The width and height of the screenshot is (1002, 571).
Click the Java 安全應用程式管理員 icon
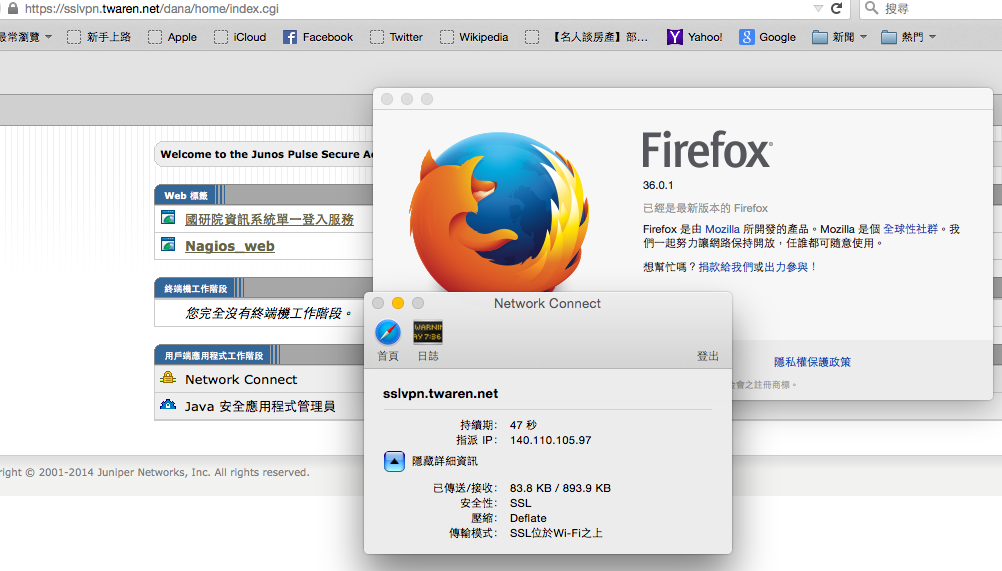point(168,406)
